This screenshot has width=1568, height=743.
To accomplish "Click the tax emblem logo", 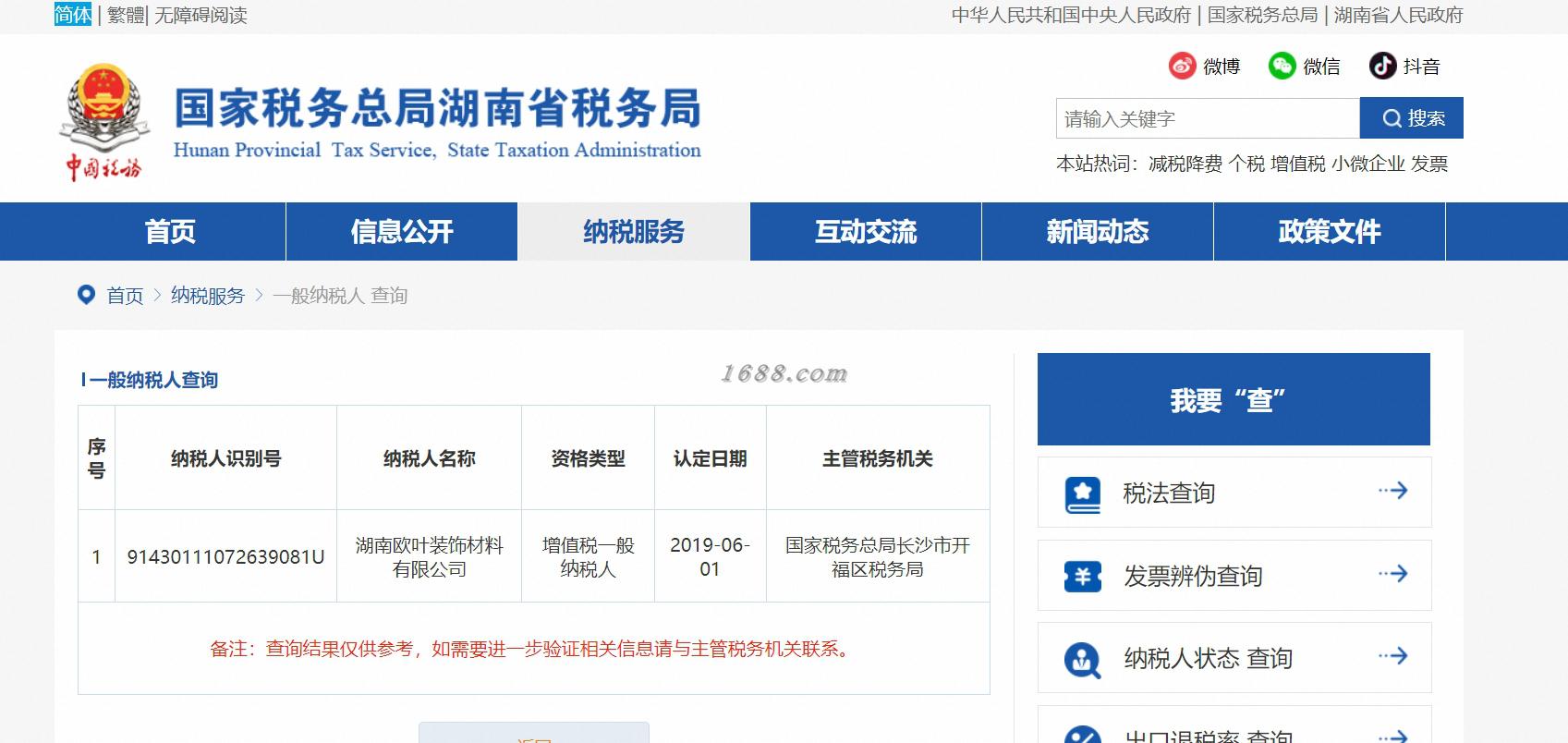I will click(x=103, y=121).
